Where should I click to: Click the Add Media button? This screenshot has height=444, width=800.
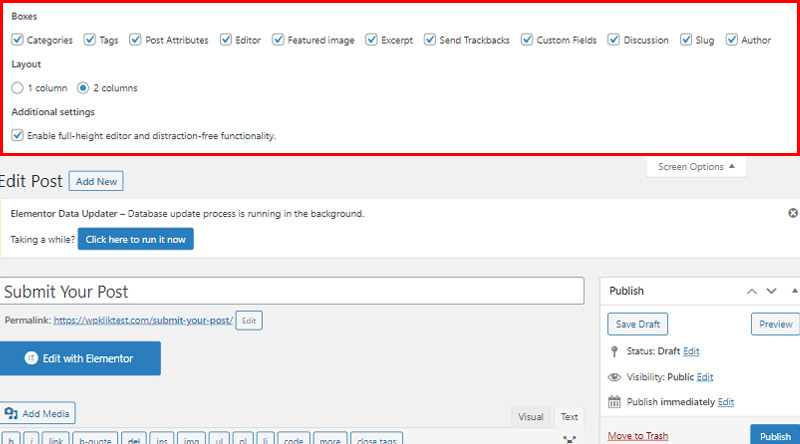coord(38,413)
